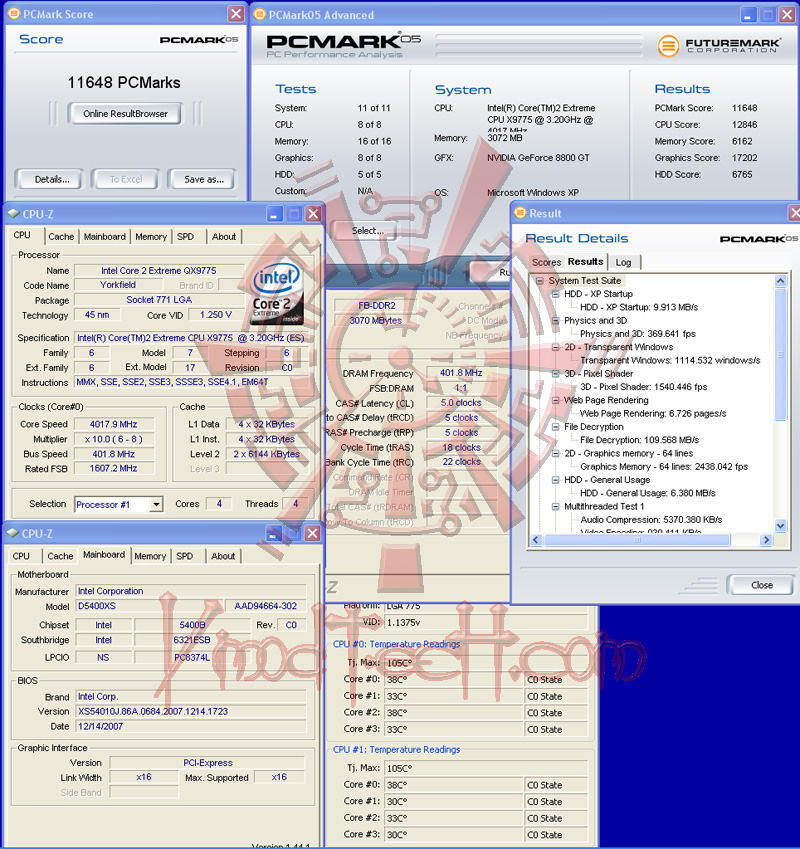Collapse the 2D - Transparent Windows node
The image size is (800, 849).
pyautogui.click(x=555, y=347)
